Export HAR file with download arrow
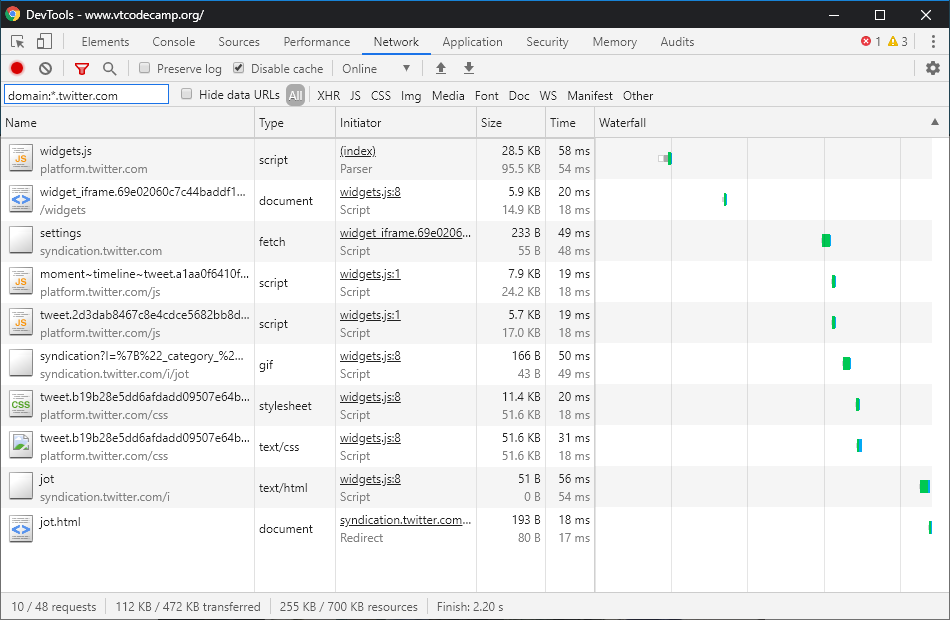This screenshot has width=950, height=620. tap(469, 68)
